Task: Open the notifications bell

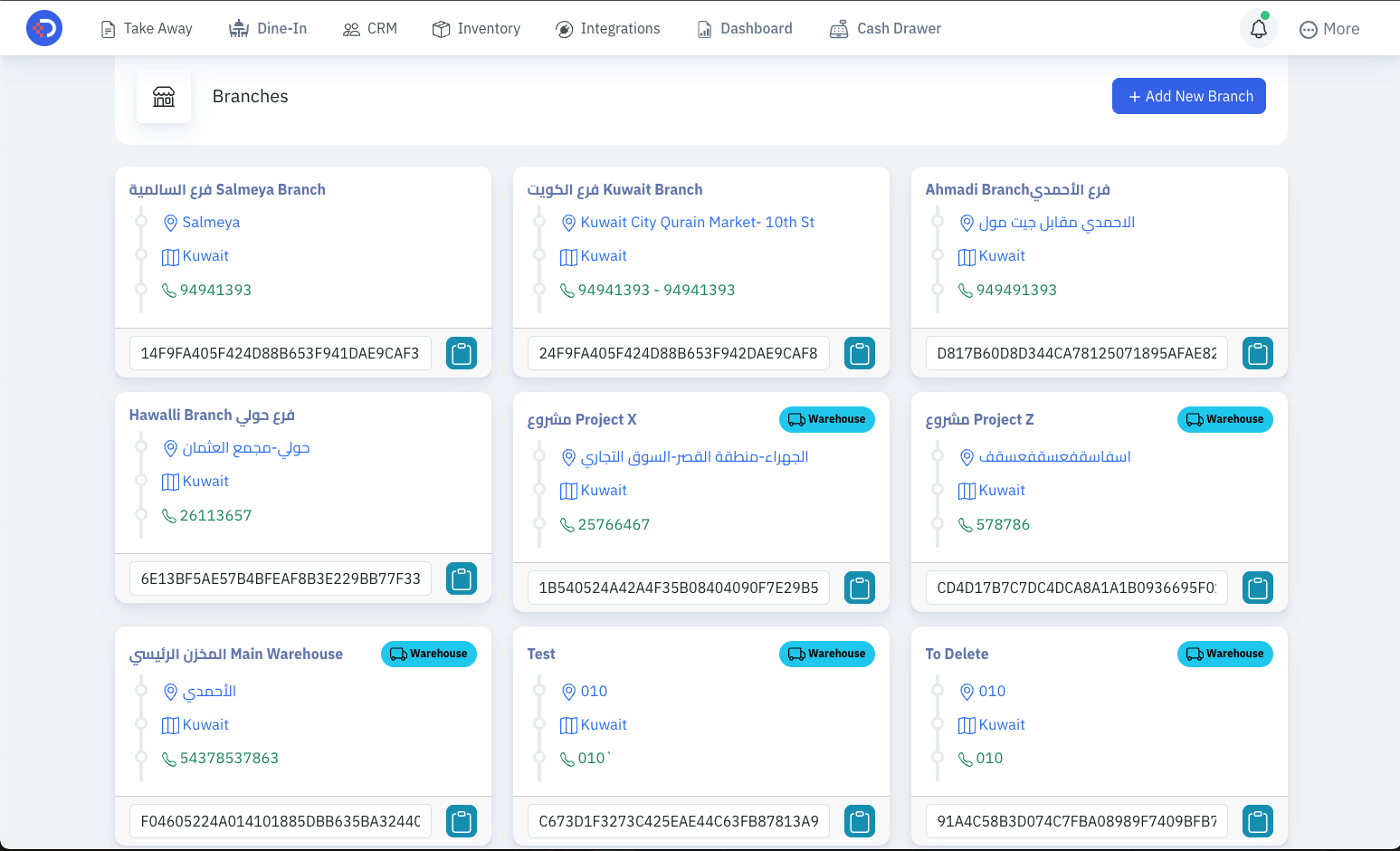Action: click(x=1259, y=29)
